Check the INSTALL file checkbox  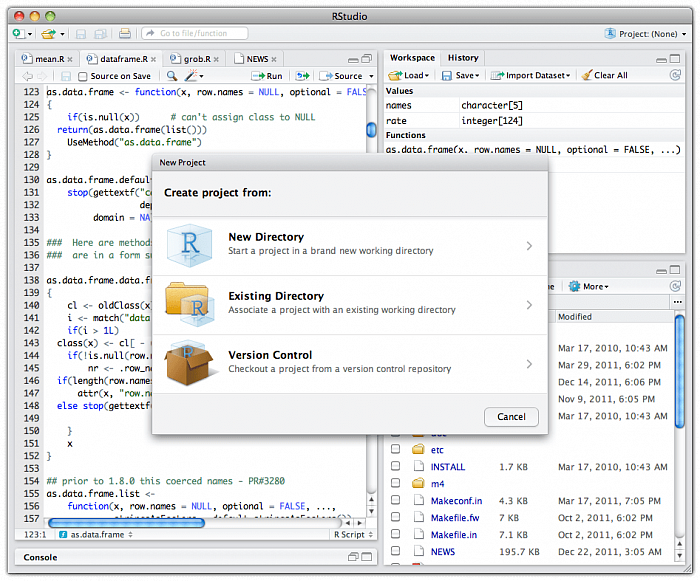pos(396,466)
